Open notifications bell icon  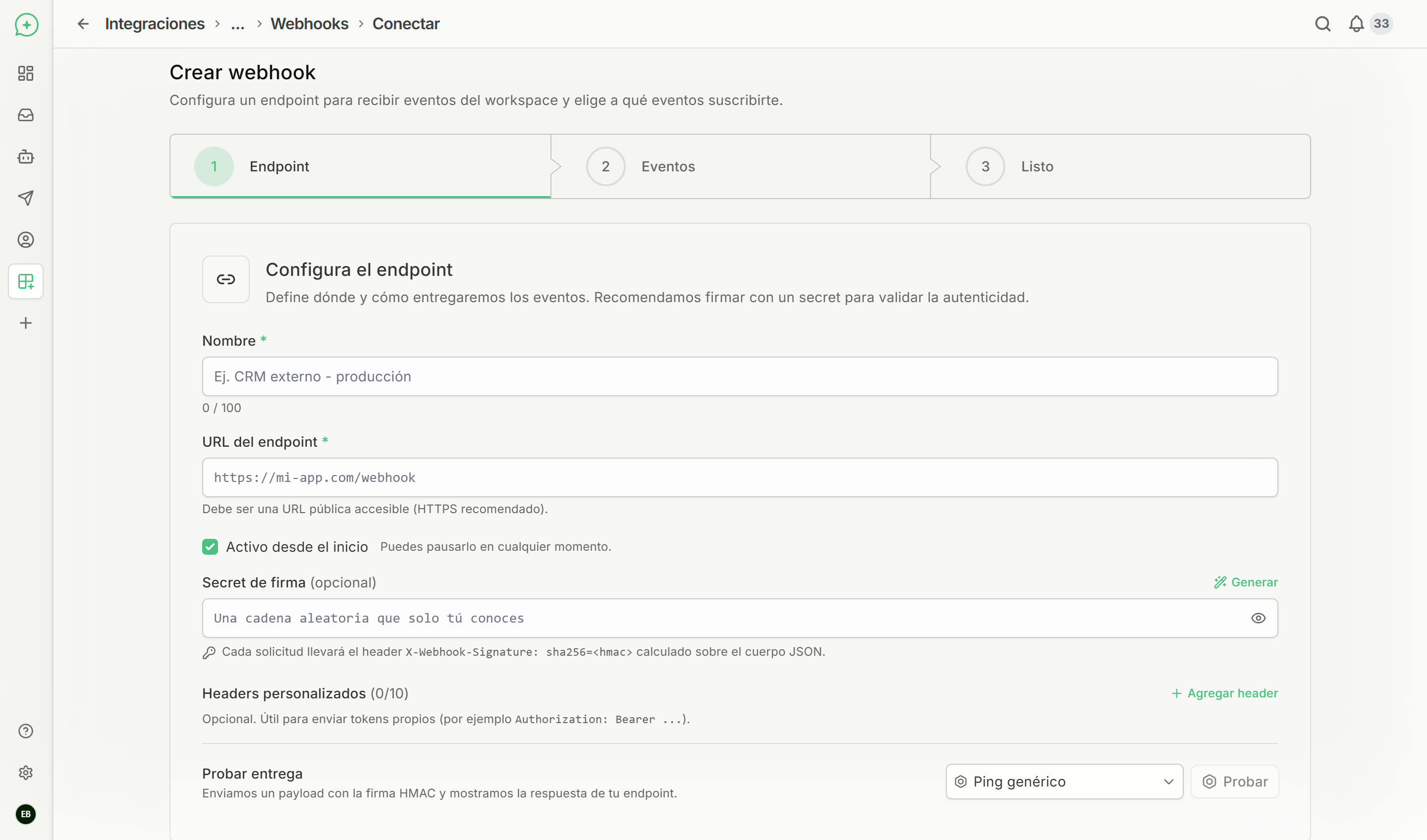pyautogui.click(x=1356, y=24)
